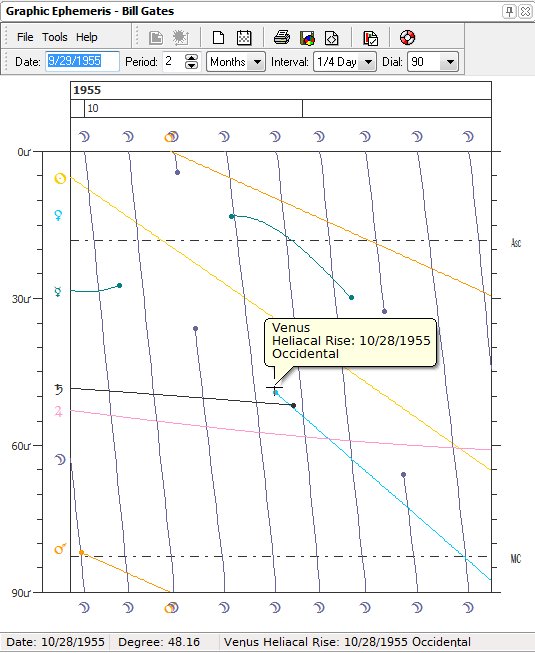Open help via the lifebuoy icon
The image size is (535, 653).
tap(408, 37)
